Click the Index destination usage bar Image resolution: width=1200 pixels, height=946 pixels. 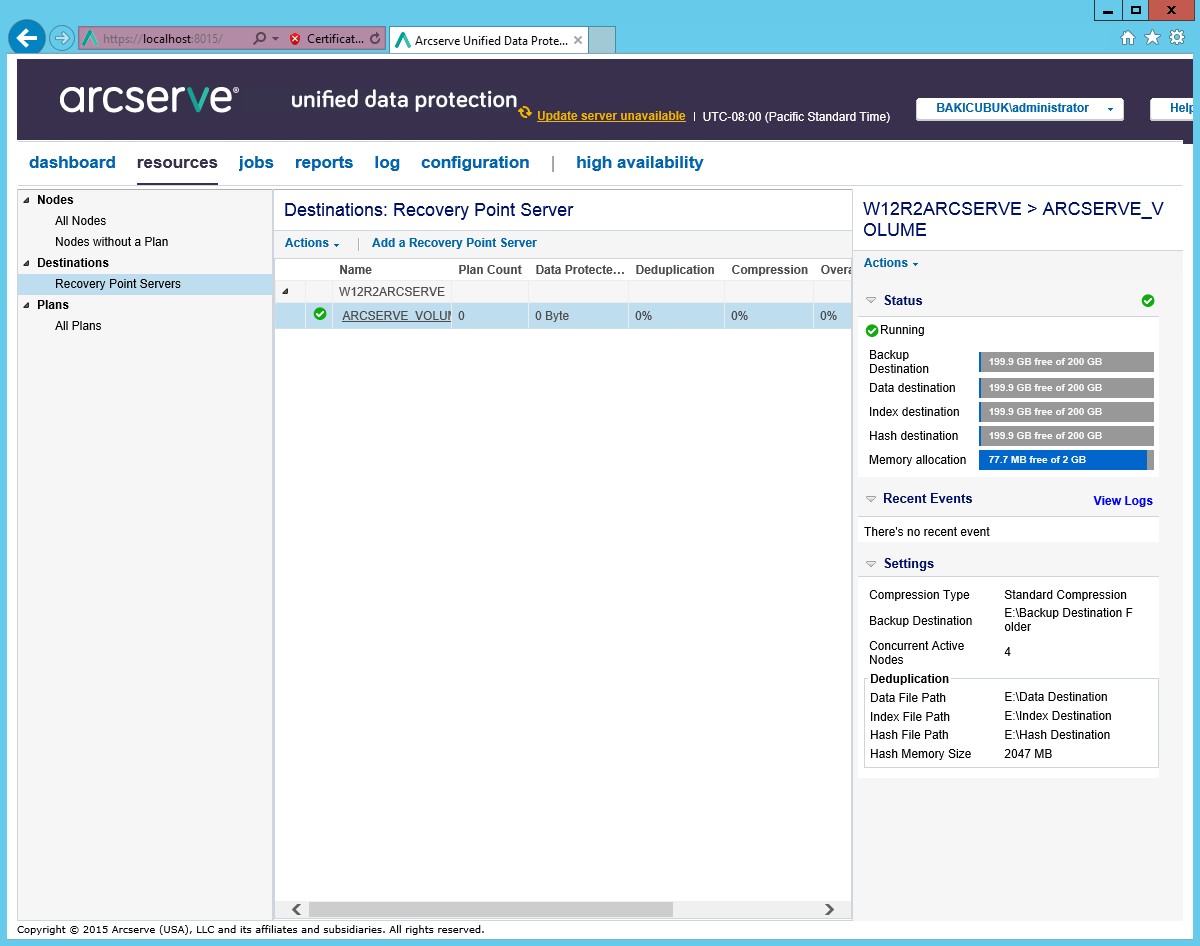(x=1066, y=412)
